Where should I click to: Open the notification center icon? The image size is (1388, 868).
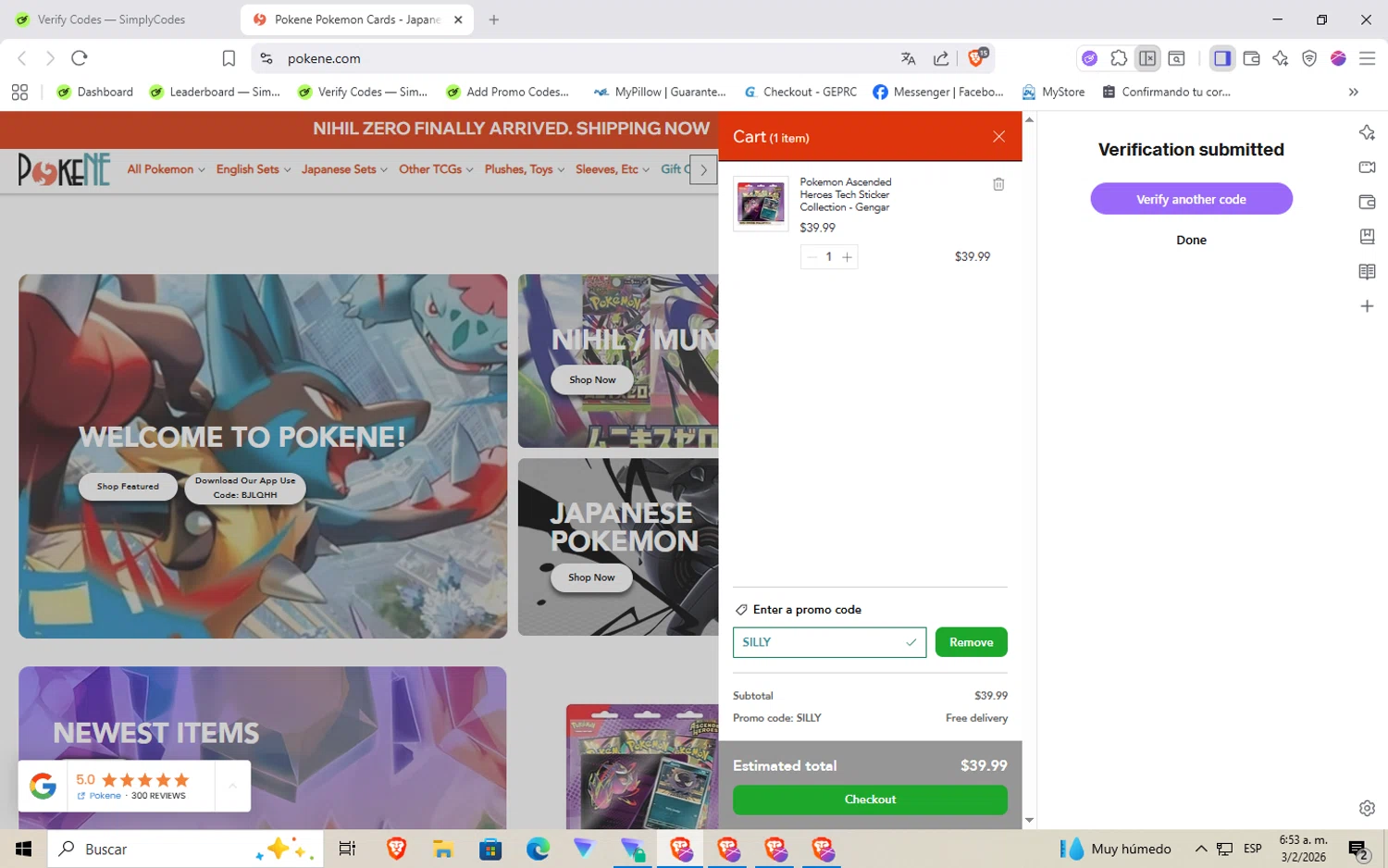pyautogui.click(x=1358, y=849)
